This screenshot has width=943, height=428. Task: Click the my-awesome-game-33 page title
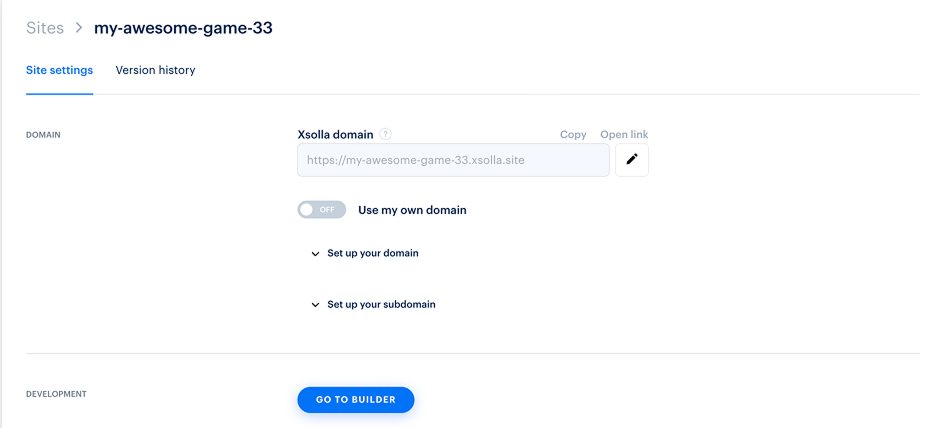point(183,28)
